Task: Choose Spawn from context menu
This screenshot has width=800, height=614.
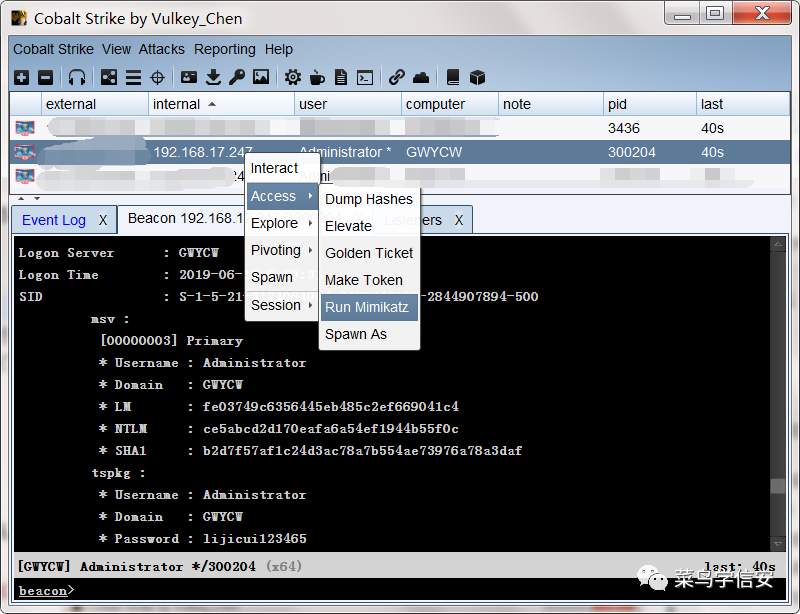Action: [x=282, y=278]
